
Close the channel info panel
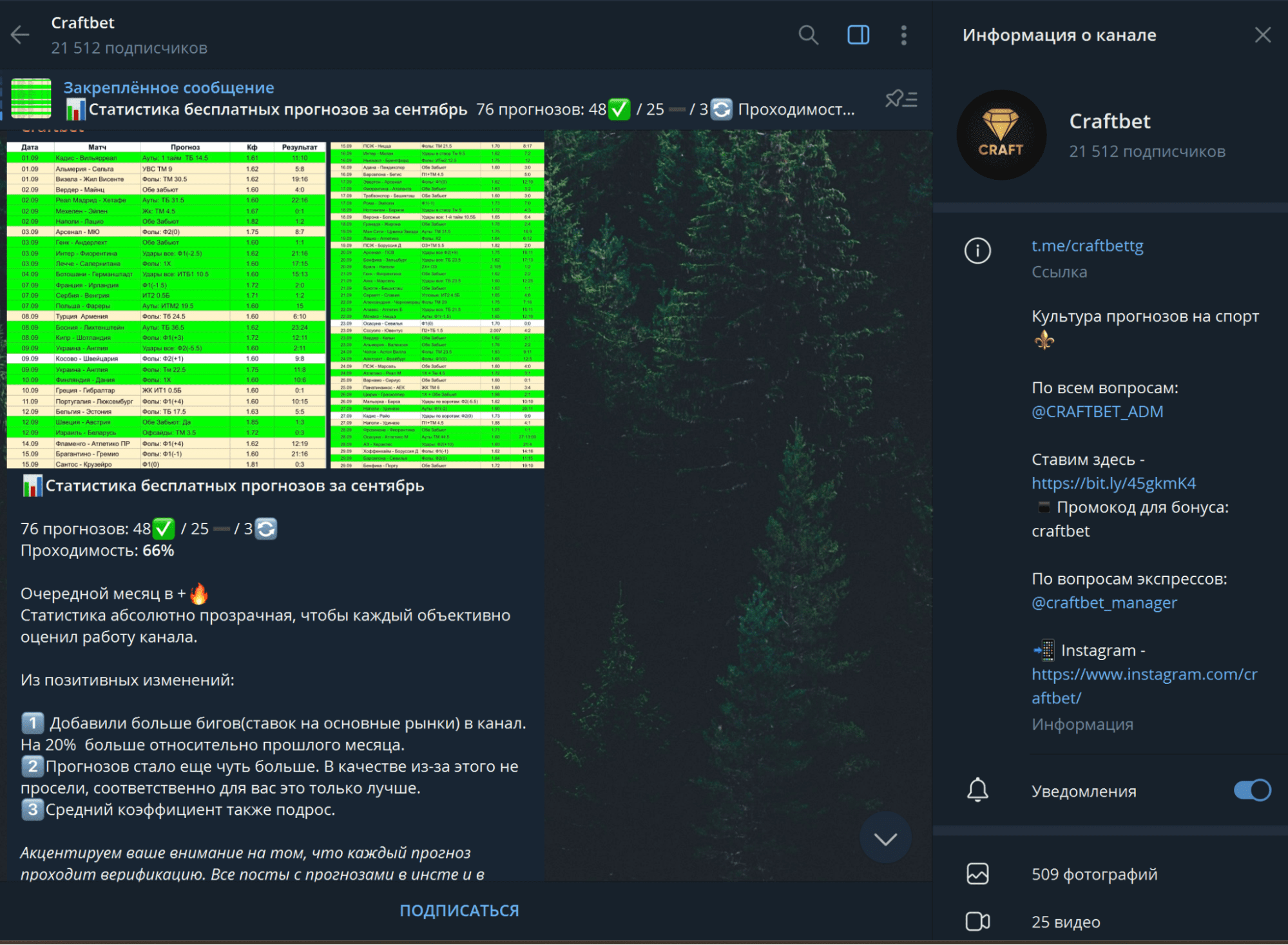click(1262, 35)
